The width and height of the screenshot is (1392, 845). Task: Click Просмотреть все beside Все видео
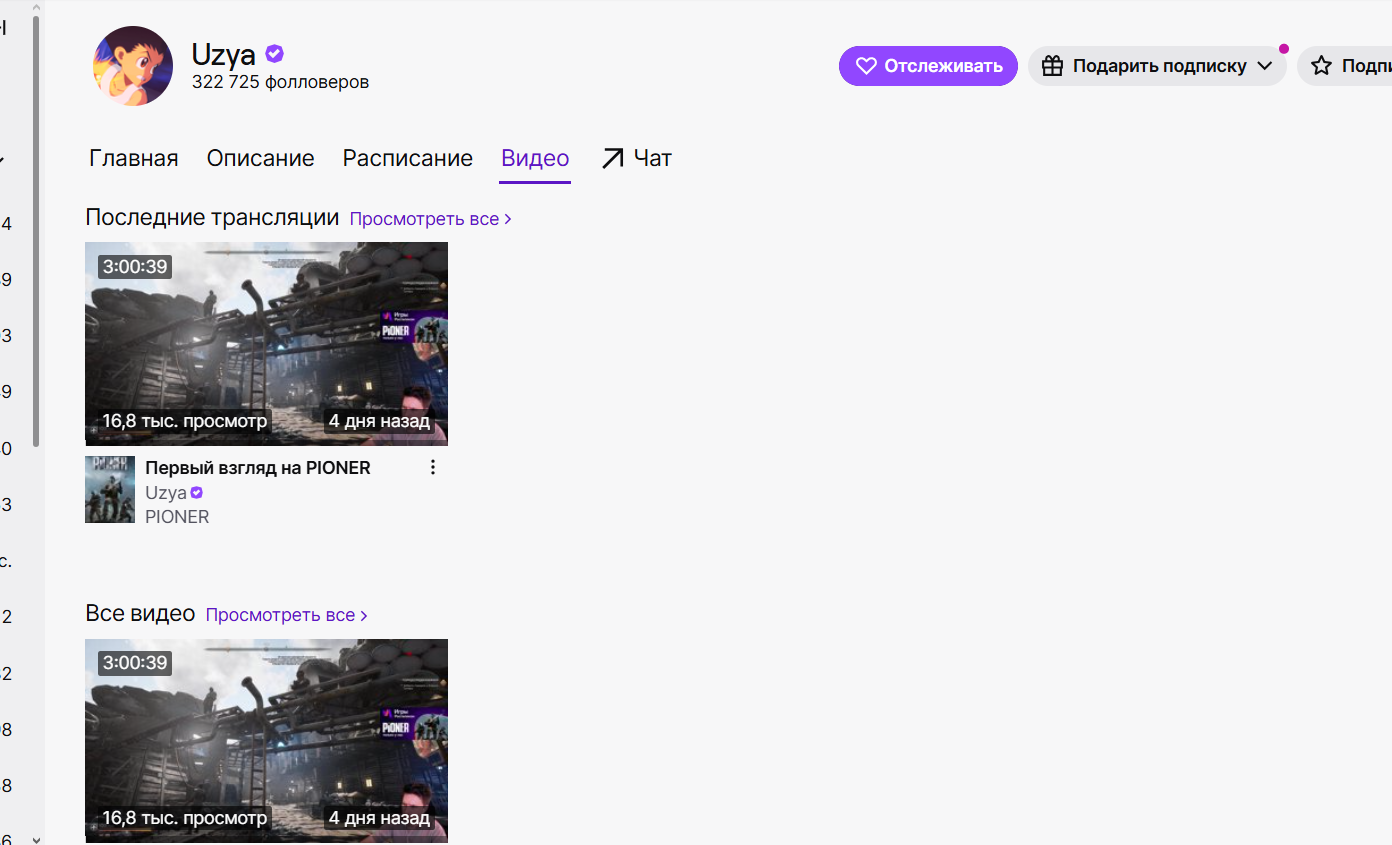pyautogui.click(x=287, y=615)
